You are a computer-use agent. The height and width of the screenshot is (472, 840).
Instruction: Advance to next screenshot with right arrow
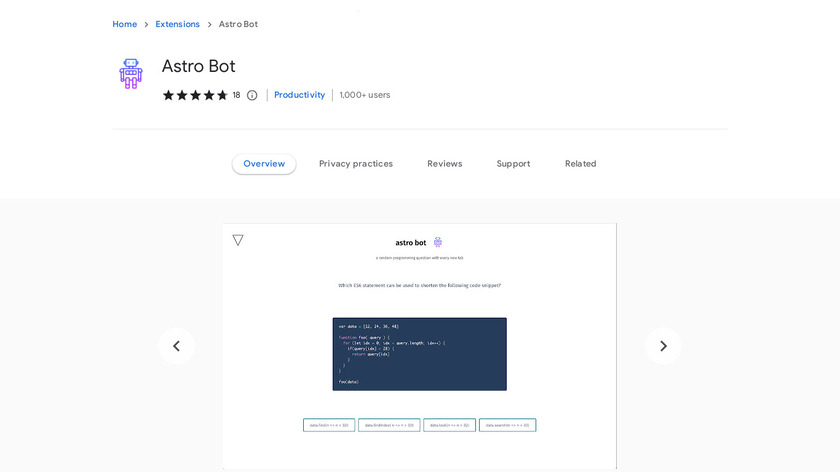point(663,346)
